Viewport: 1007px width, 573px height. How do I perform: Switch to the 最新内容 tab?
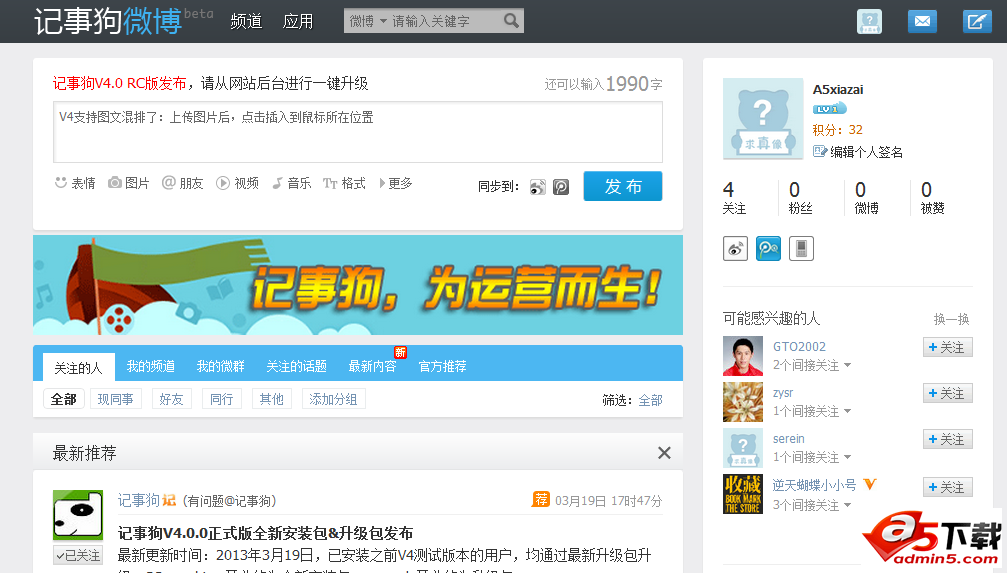tap(372, 366)
